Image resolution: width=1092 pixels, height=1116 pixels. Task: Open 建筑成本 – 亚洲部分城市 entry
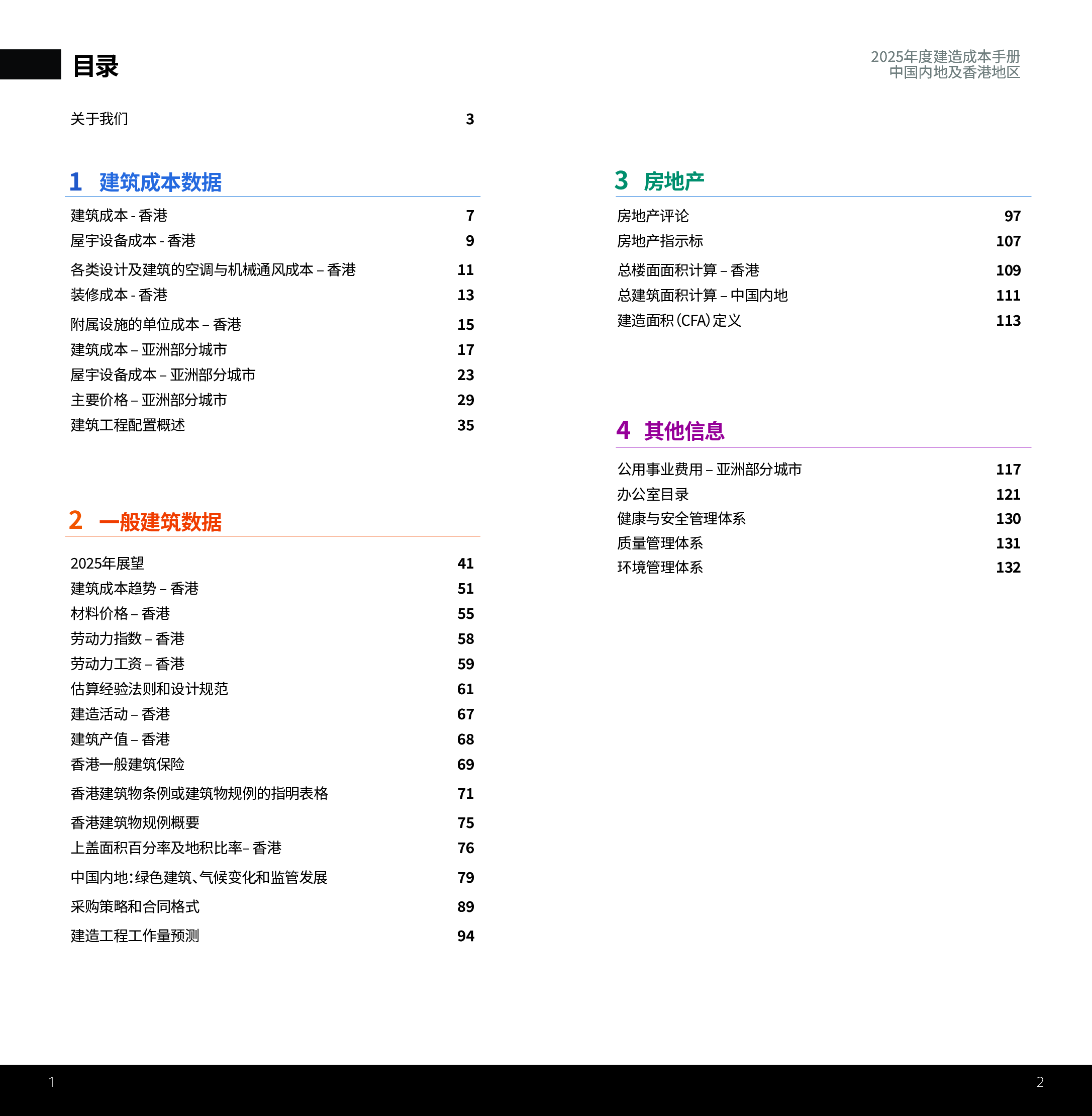coord(149,349)
